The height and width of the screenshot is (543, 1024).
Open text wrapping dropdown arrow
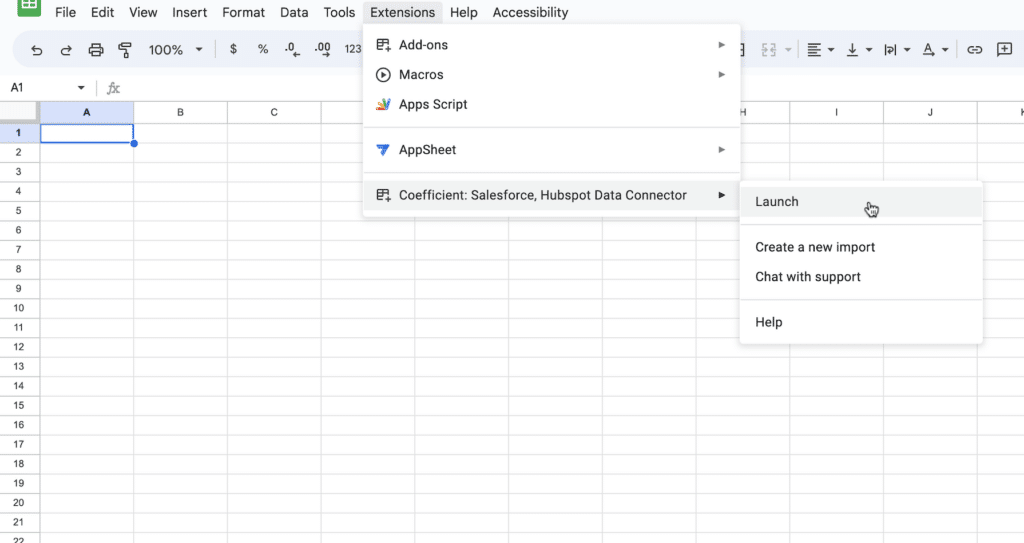coord(906,50)
